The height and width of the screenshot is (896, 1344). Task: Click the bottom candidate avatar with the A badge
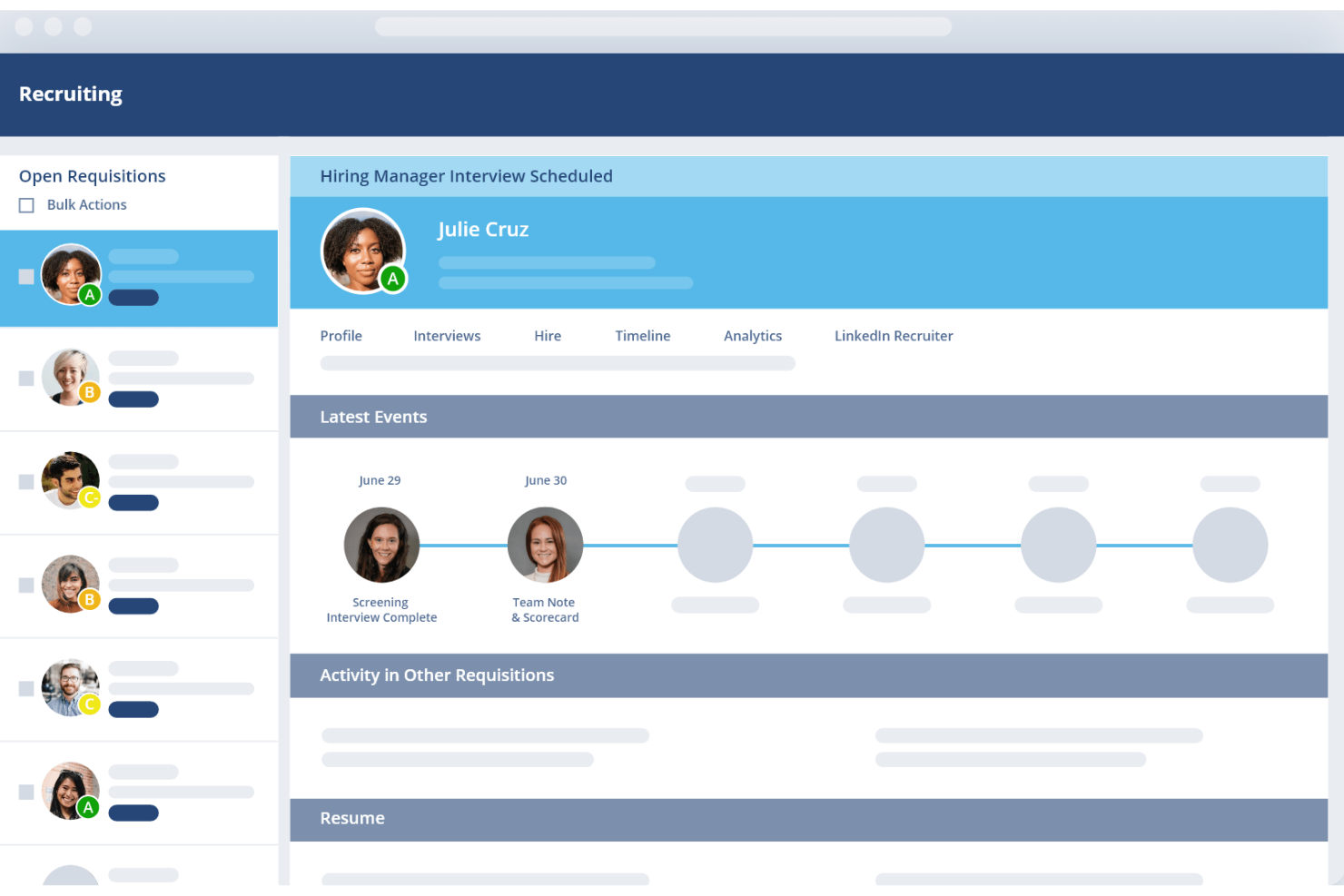coord(70,791)
